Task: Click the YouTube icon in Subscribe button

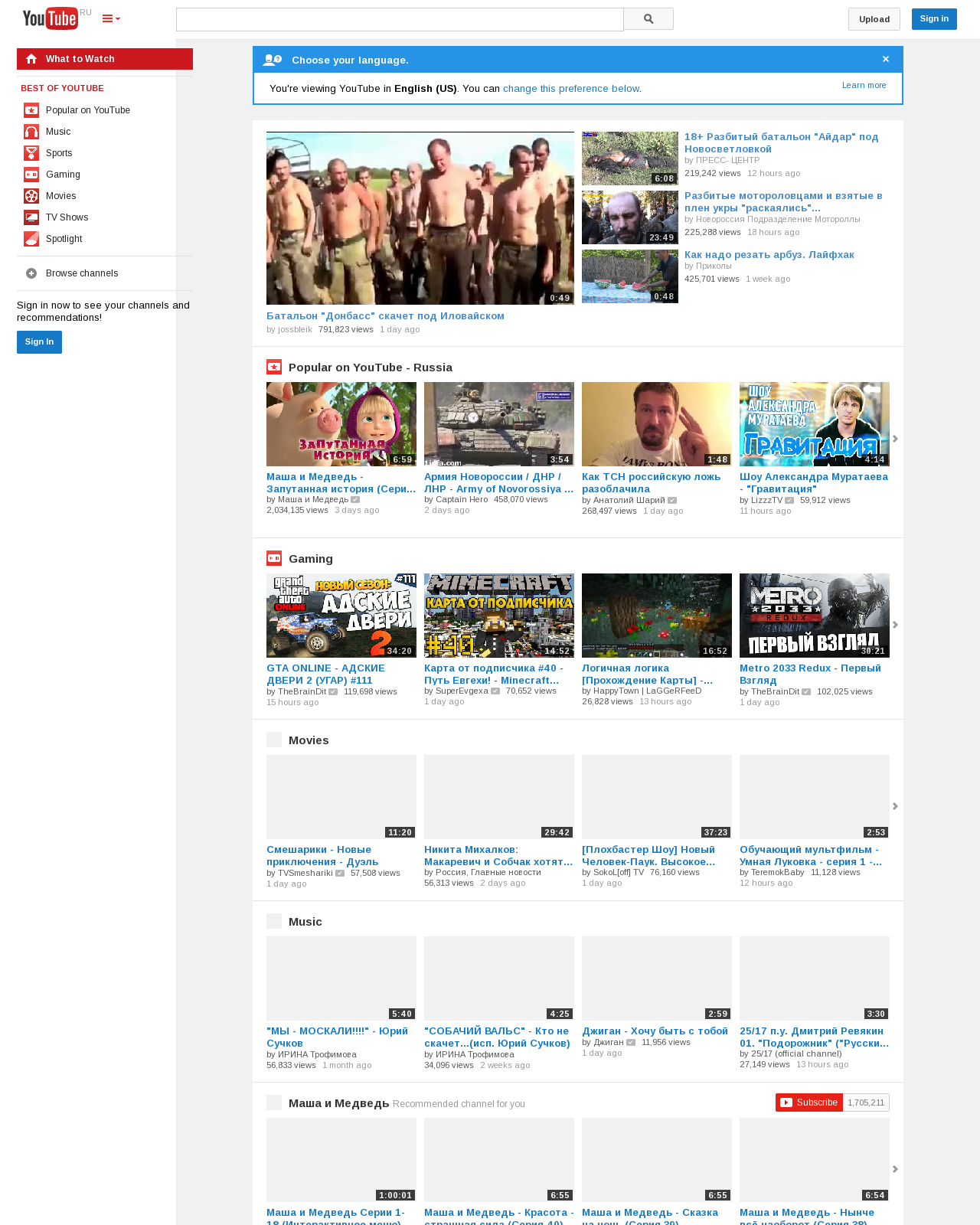Action: coord(786,1102)
